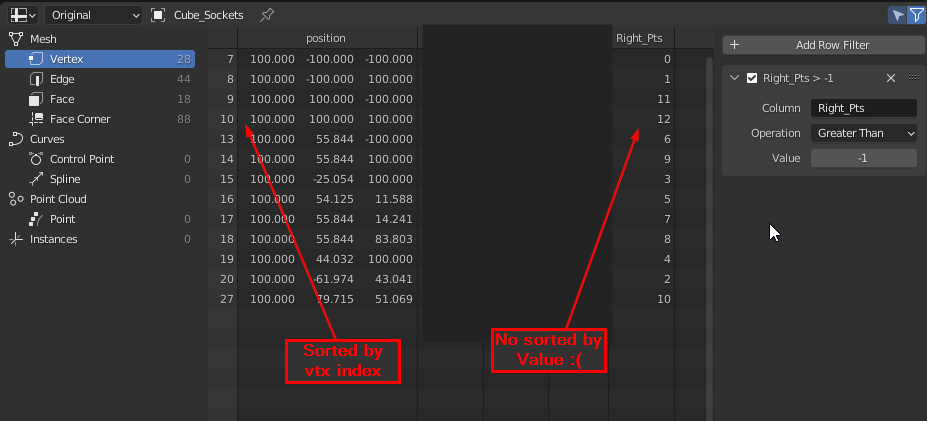This screenshot has width=927, height=421.
Task: Select the Point Cloud Point domain
Action: coord(100,219)
